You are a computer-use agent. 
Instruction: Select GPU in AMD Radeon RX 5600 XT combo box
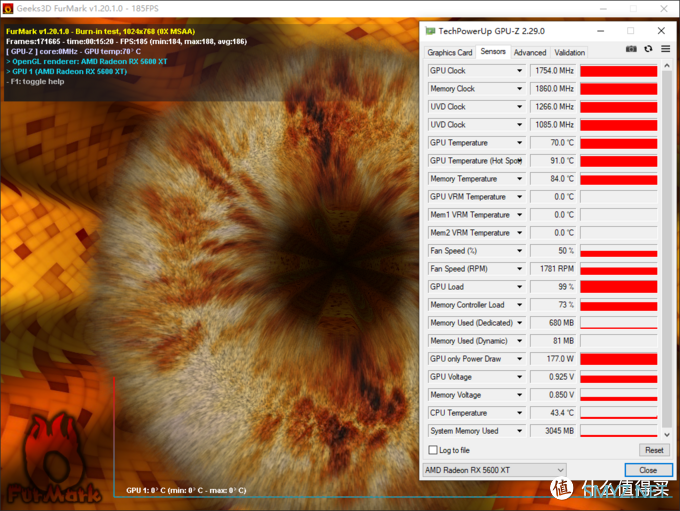coord(494,470)
